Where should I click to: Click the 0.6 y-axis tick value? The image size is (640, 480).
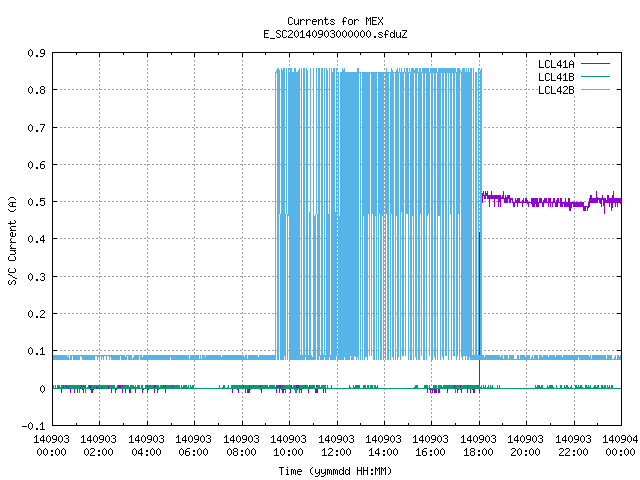coord(36,165)
